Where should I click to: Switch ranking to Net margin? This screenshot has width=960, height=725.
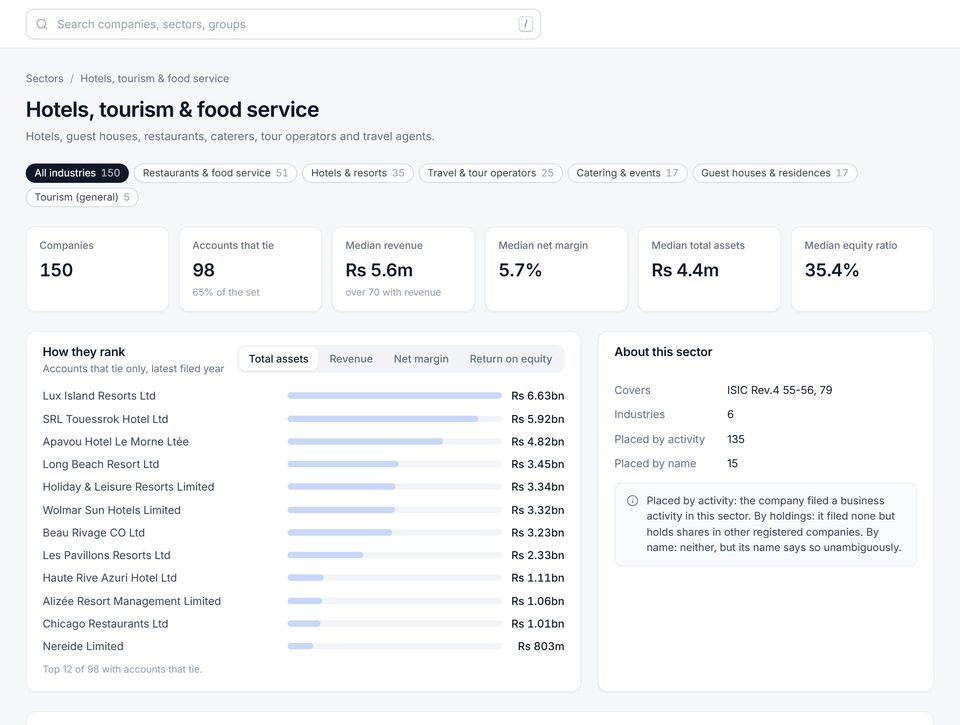click(421, 359)
